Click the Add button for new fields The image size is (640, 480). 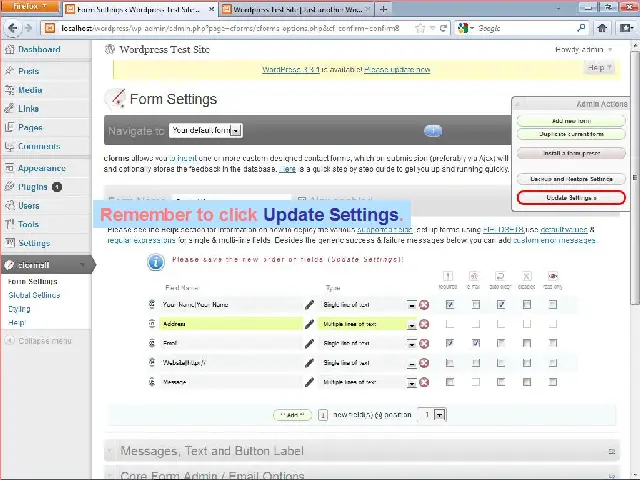click(x=292, y=415)
